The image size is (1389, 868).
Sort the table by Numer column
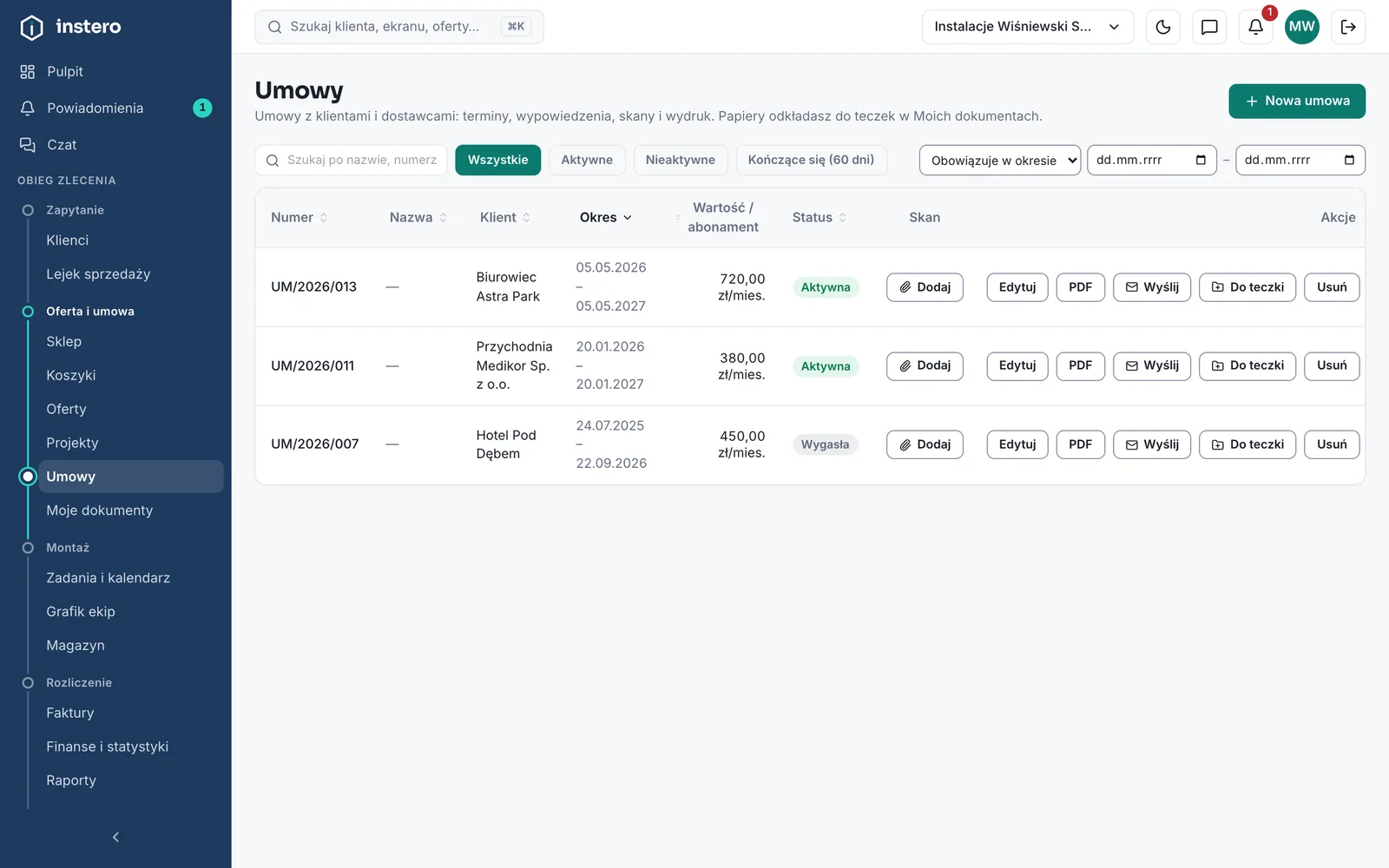pyautogui.click(x=299, y=217)
